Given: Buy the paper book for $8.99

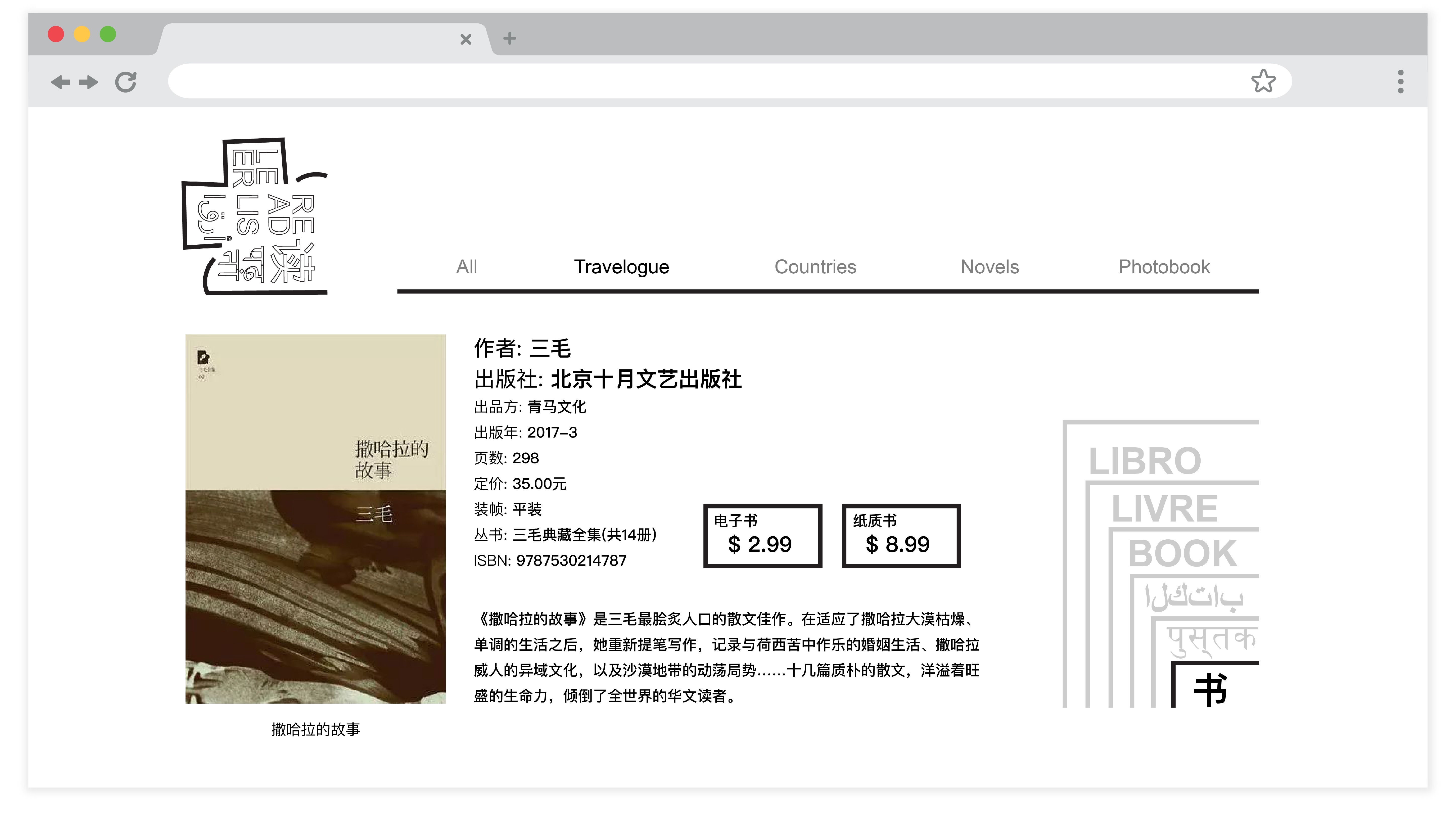Looking at the screenshot, I should 900,536.
